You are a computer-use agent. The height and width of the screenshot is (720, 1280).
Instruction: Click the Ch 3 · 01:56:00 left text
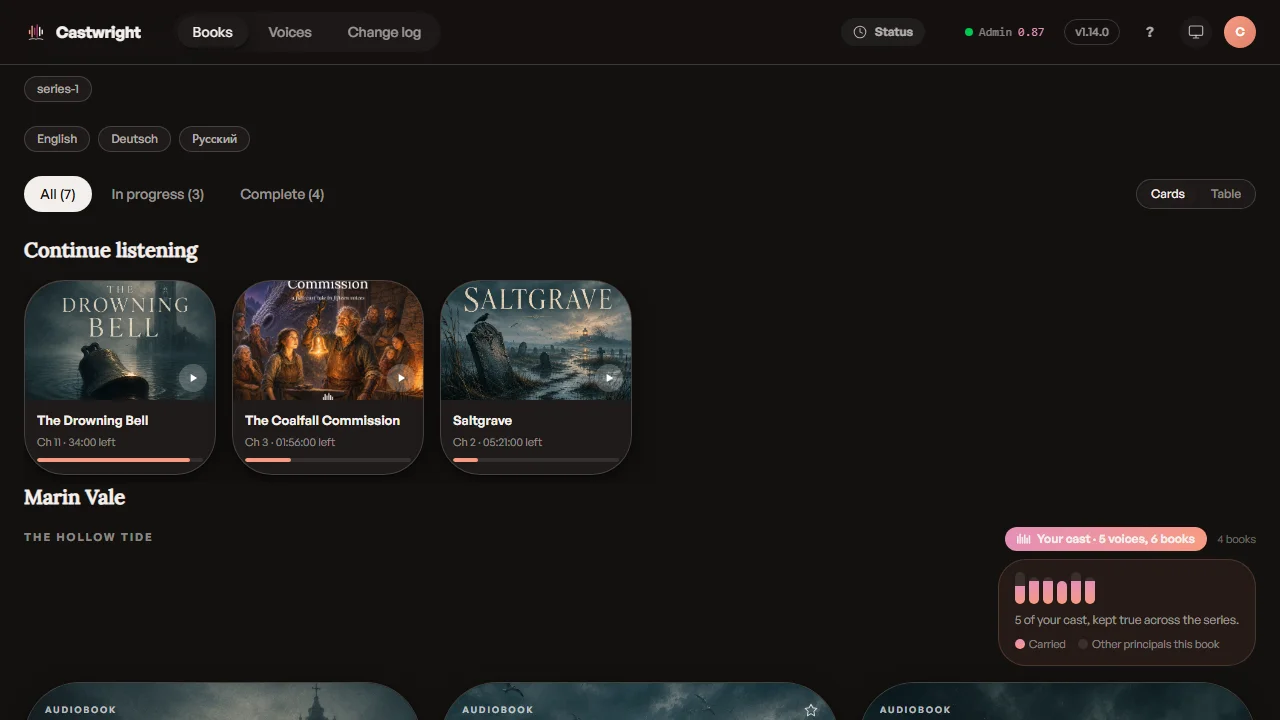coord(290,442)
